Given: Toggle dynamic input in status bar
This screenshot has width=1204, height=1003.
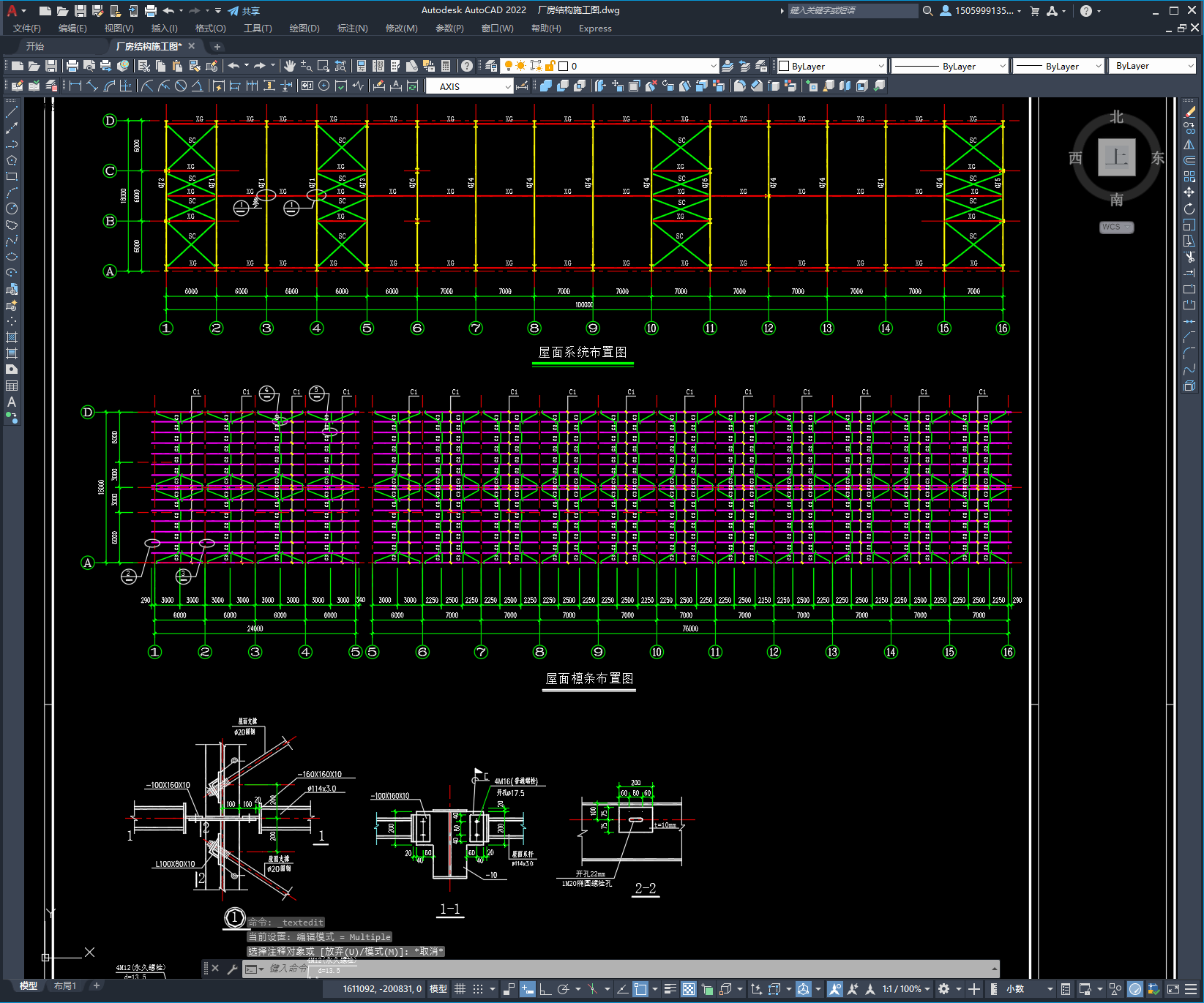Looking at the screenshot, I should pos(528,989).
